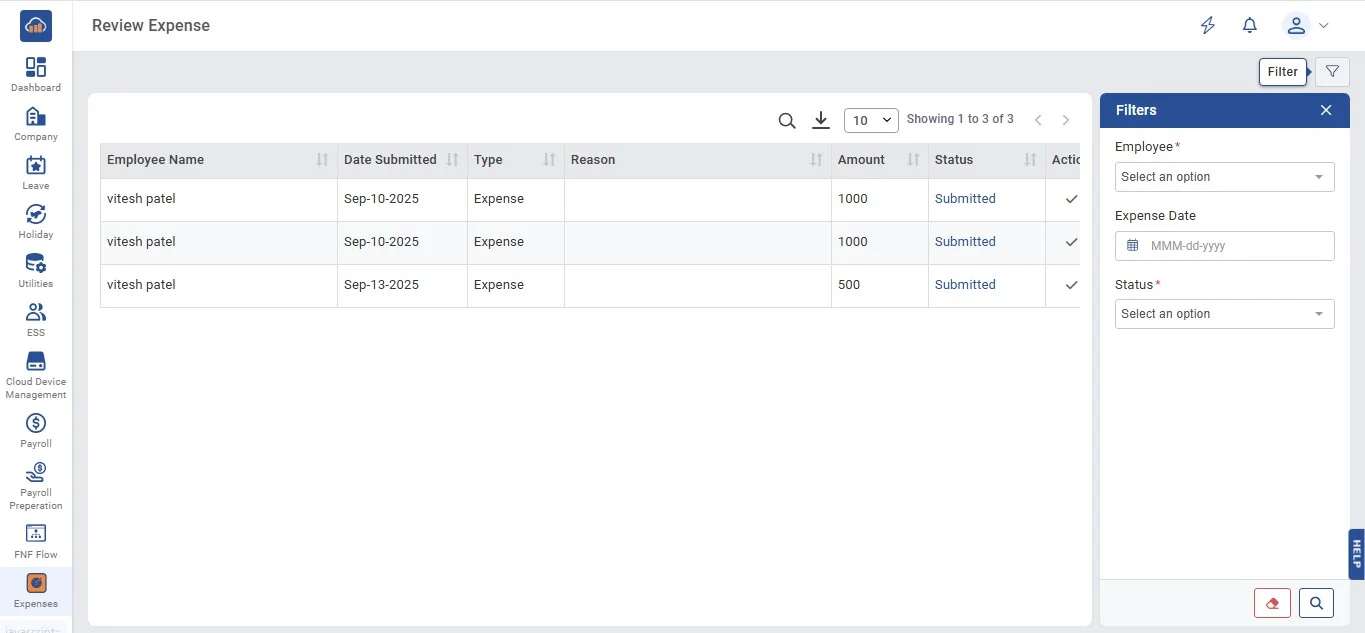
Task: Click the table search magnifier icon
Action: 787,121
